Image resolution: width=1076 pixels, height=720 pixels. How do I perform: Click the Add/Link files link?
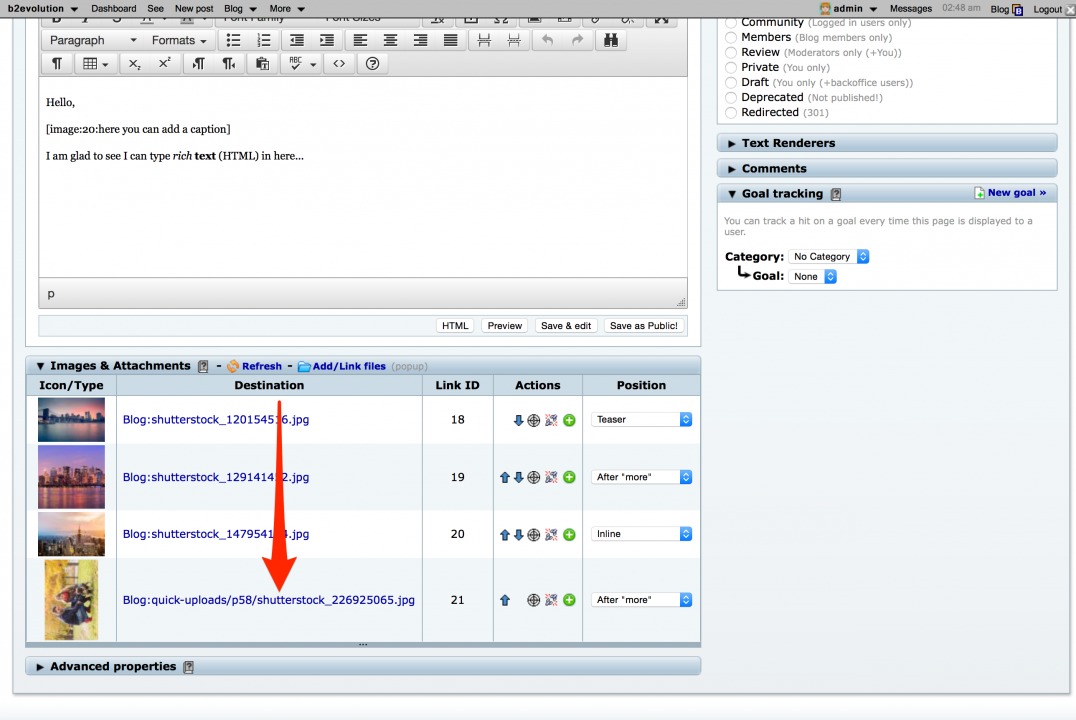click(342, 367)
